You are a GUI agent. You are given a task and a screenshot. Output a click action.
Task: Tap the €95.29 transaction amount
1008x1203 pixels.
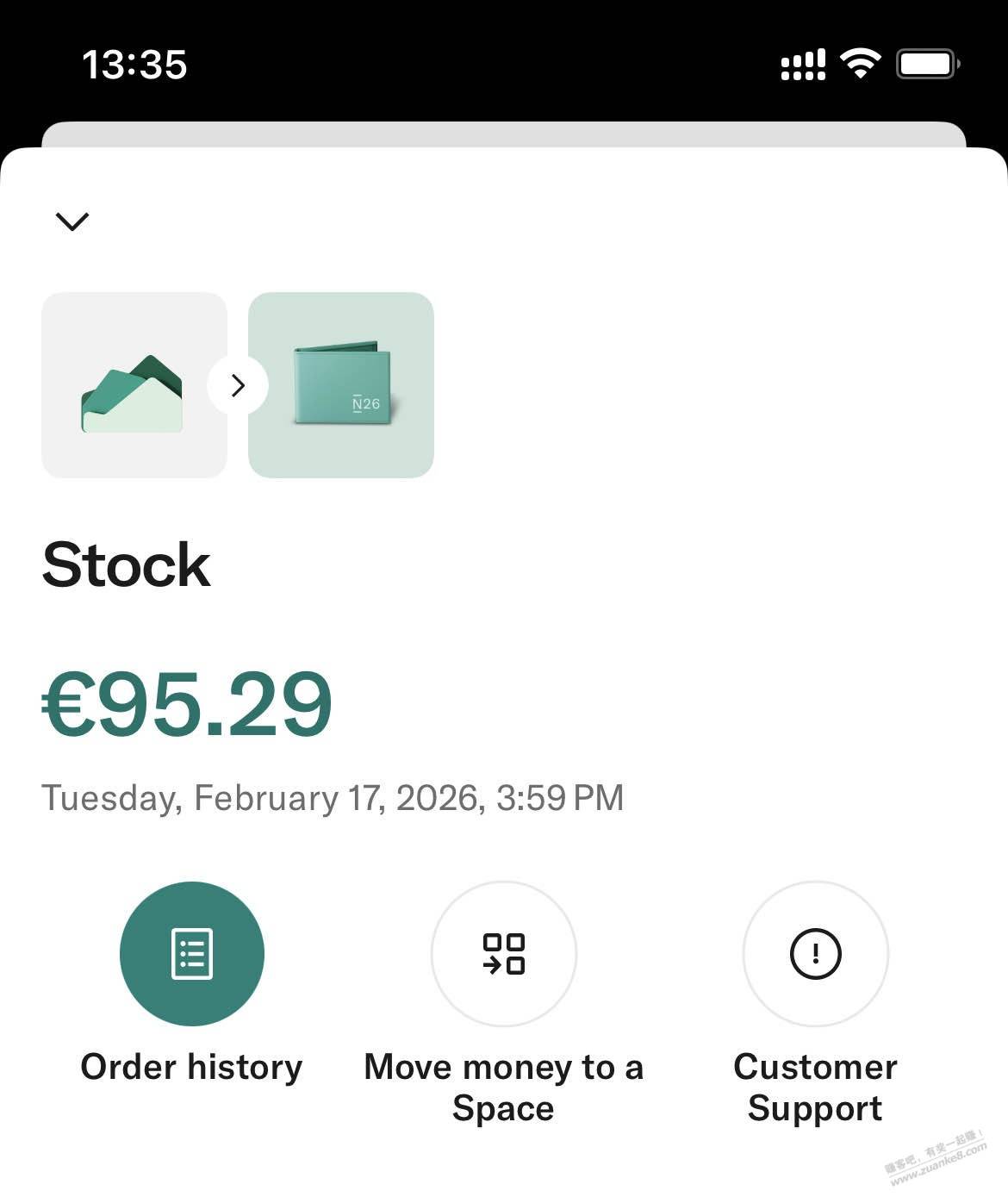187,704
